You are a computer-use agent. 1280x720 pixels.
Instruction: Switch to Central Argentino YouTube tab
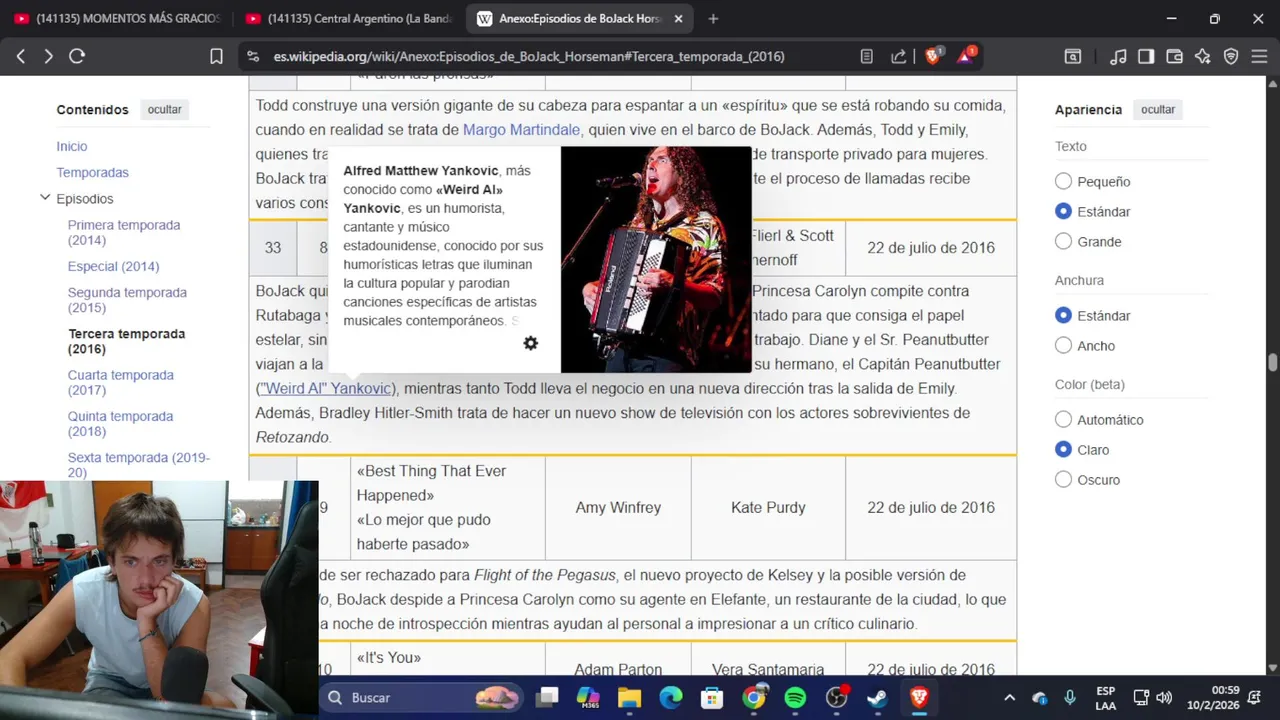(348, 19)
